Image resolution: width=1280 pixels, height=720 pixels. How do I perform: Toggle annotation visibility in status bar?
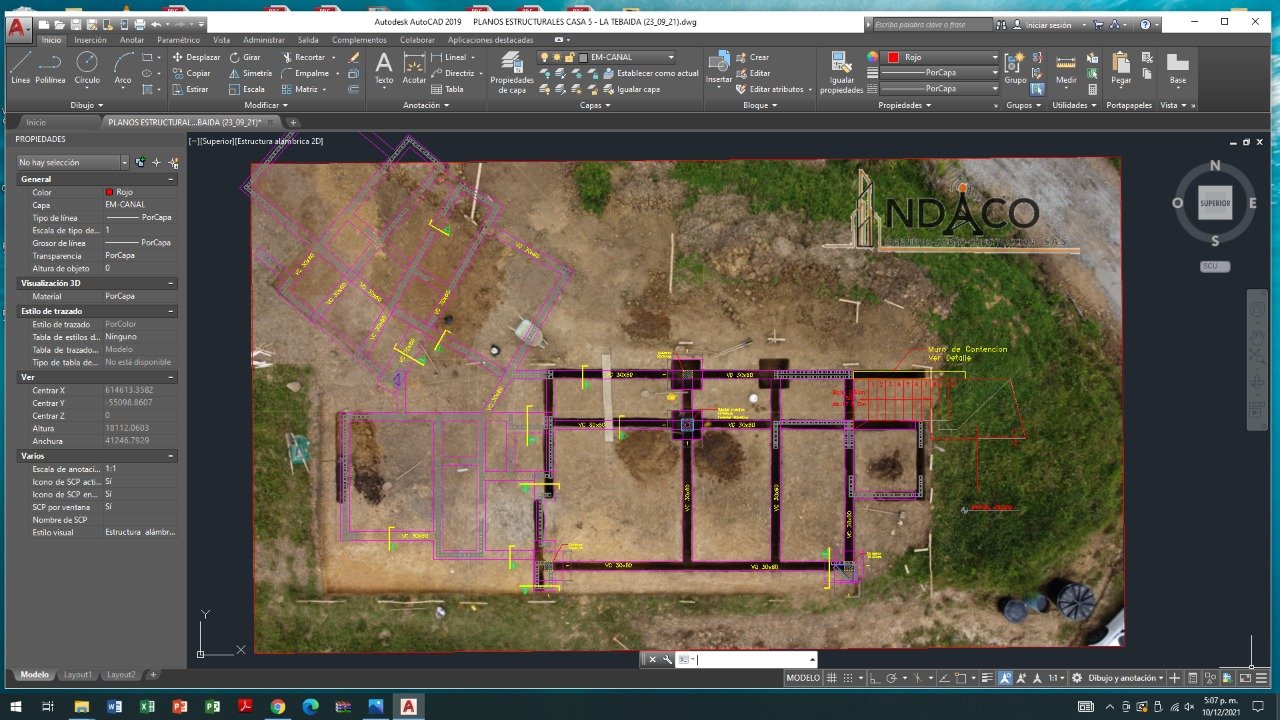click(x=1006, y=678)
